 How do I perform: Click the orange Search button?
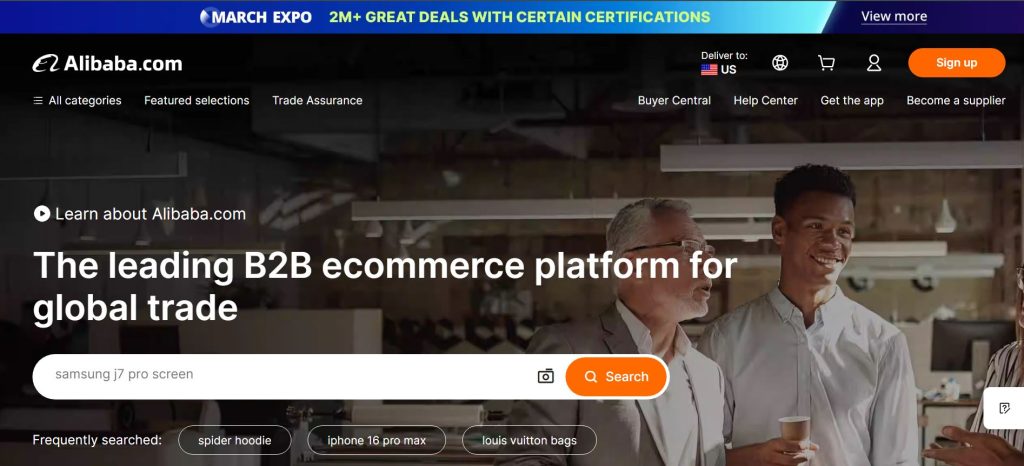[x=616, y=377]
